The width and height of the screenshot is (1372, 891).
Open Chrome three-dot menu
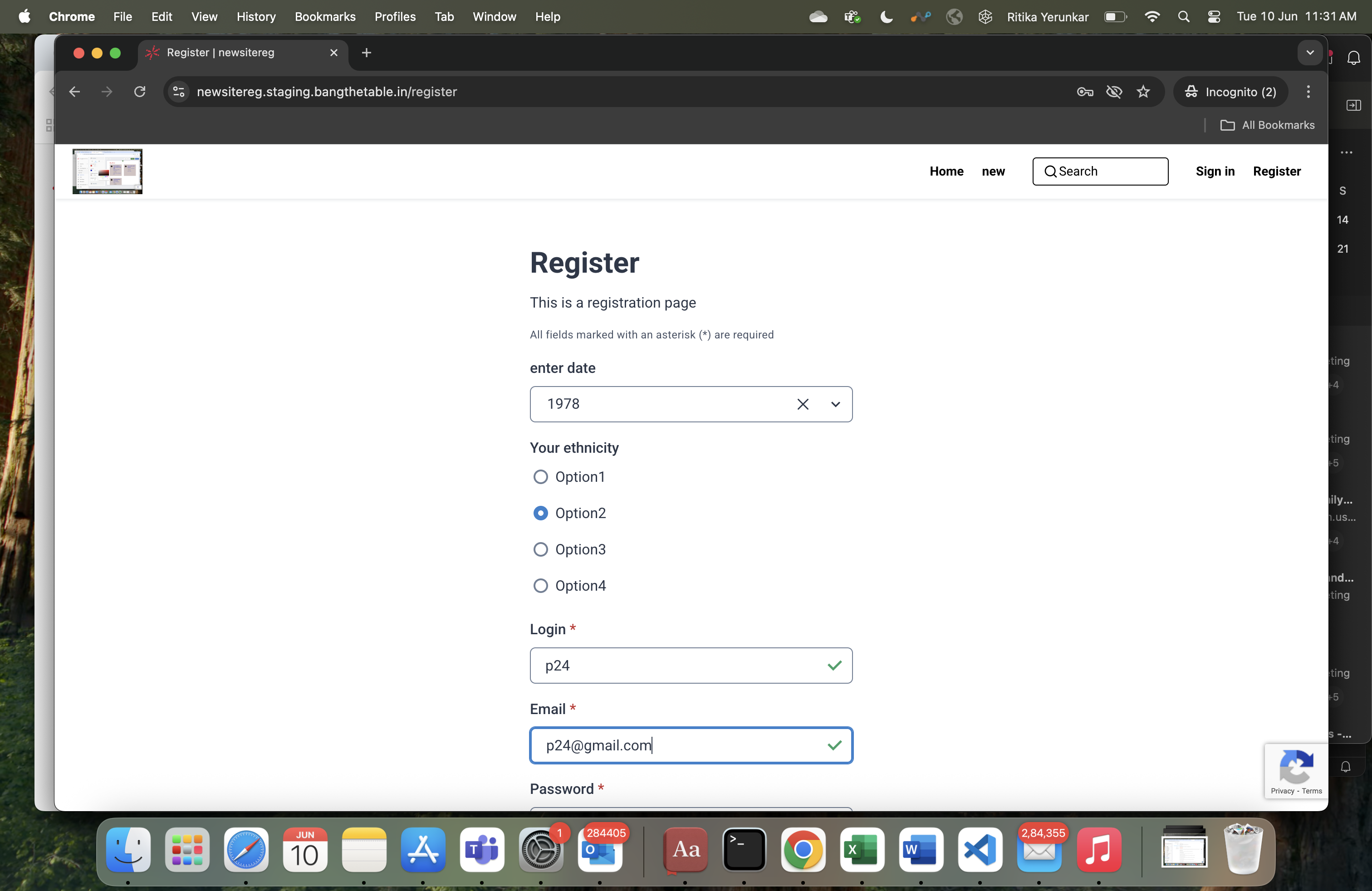(1308, 92)
